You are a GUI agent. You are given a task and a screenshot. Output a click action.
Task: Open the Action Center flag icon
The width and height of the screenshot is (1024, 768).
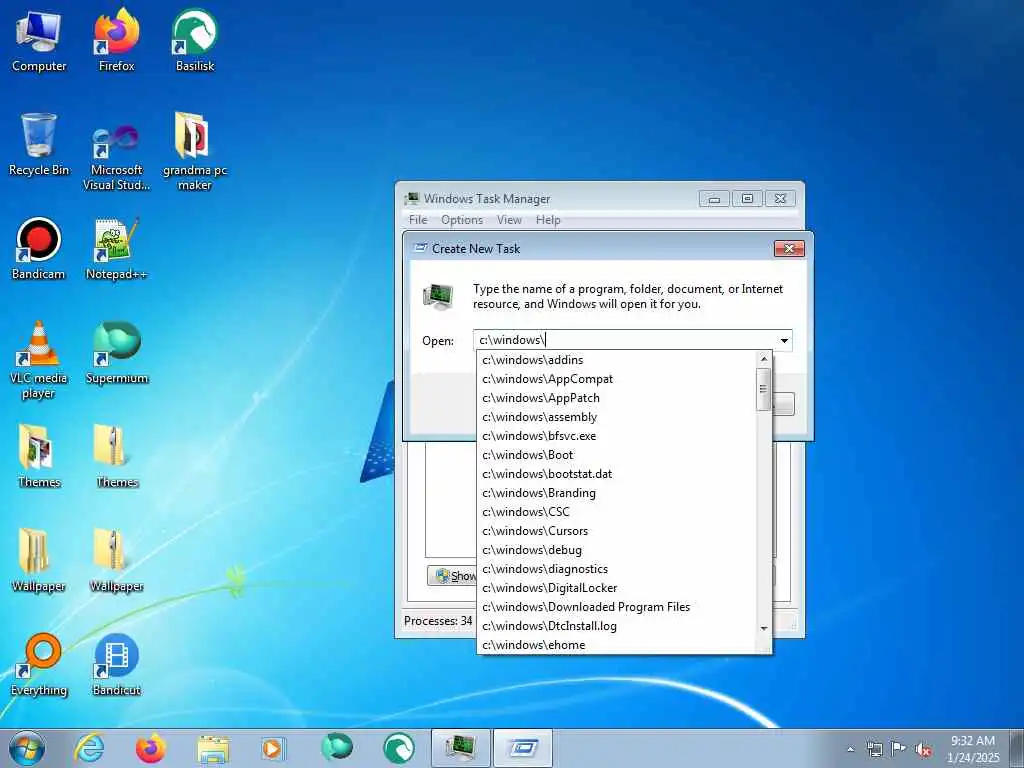(899, 749)
